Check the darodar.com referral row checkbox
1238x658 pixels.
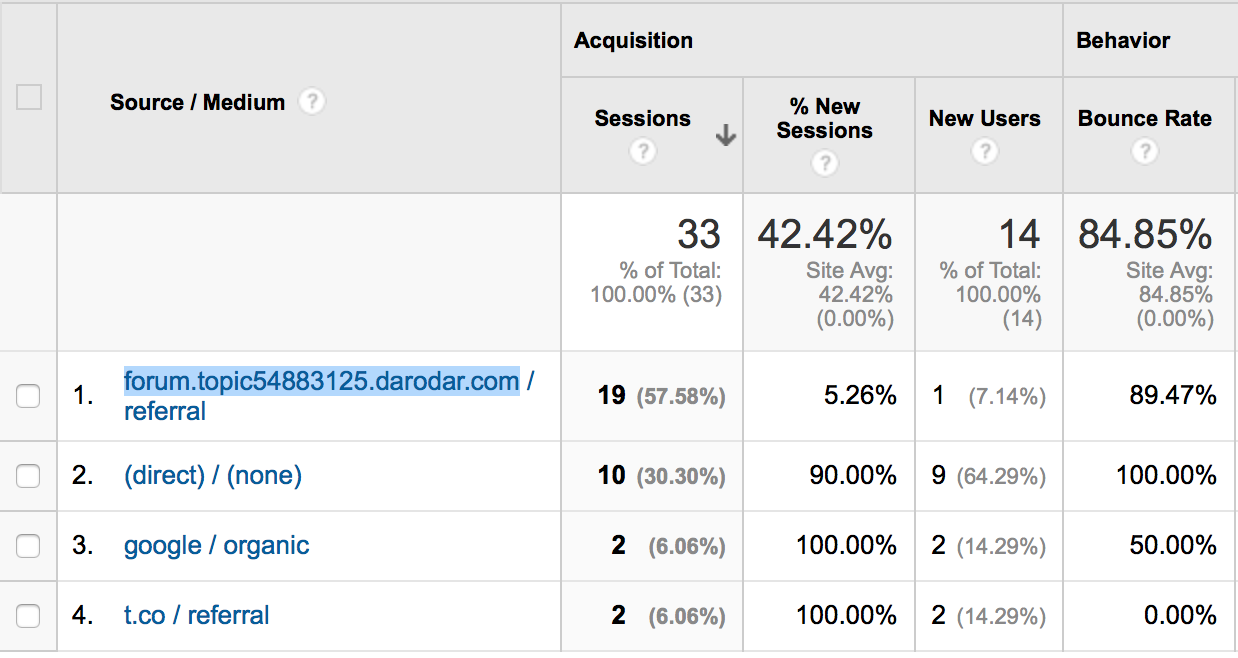[28, 396]
